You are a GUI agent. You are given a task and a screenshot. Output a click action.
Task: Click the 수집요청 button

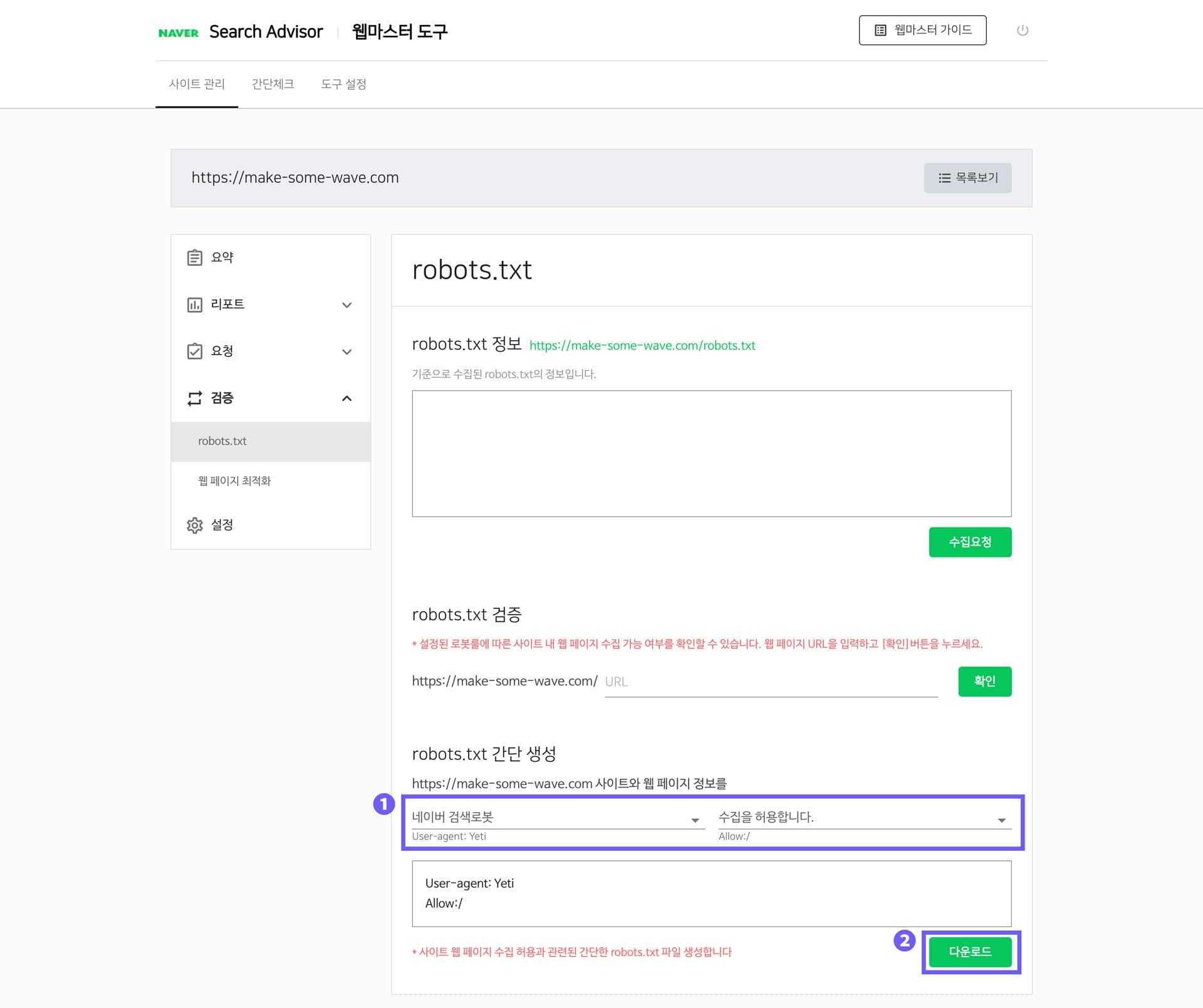pos(970,542)
